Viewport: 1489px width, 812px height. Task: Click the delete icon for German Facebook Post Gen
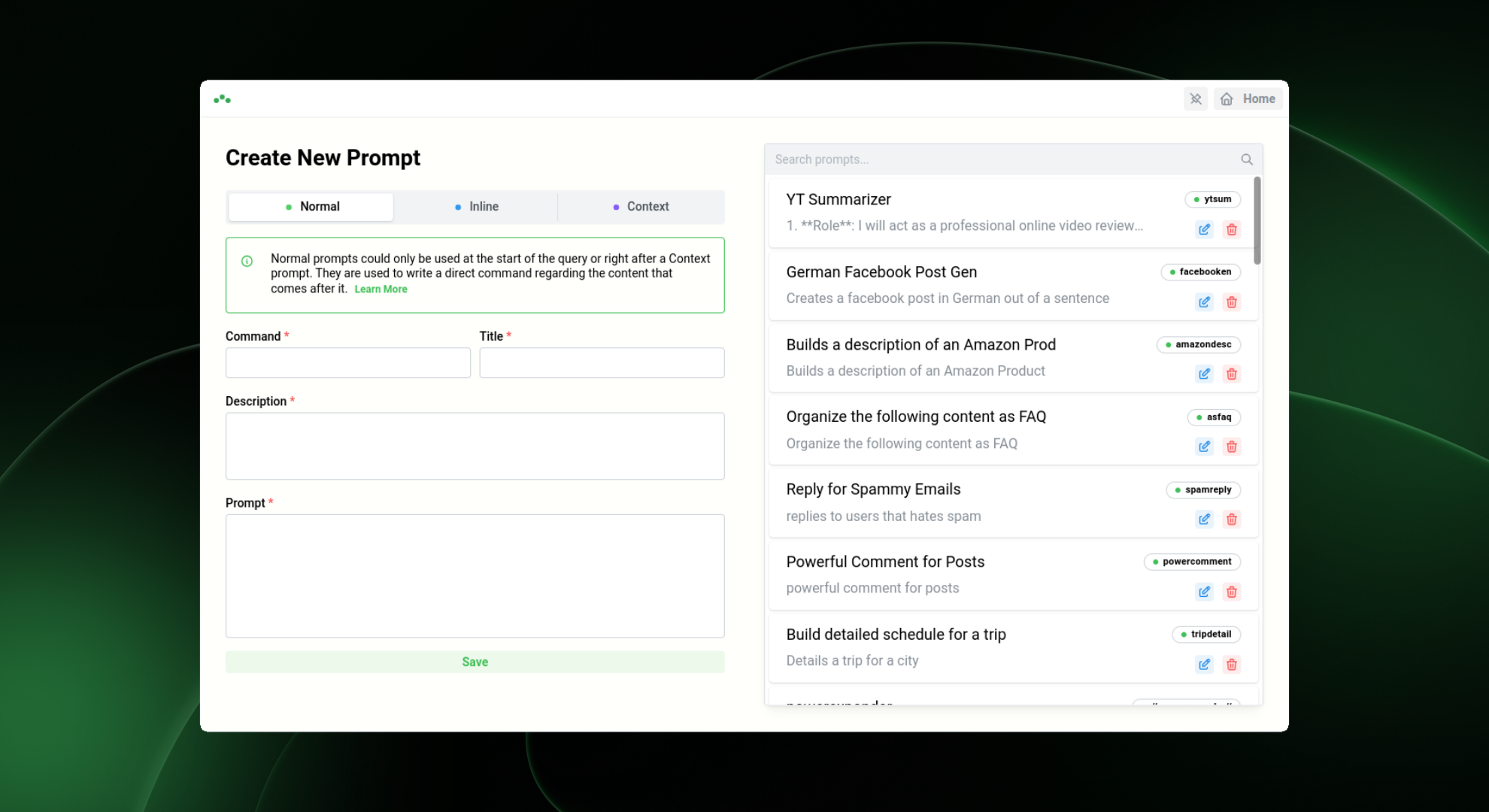point(1232,301)
